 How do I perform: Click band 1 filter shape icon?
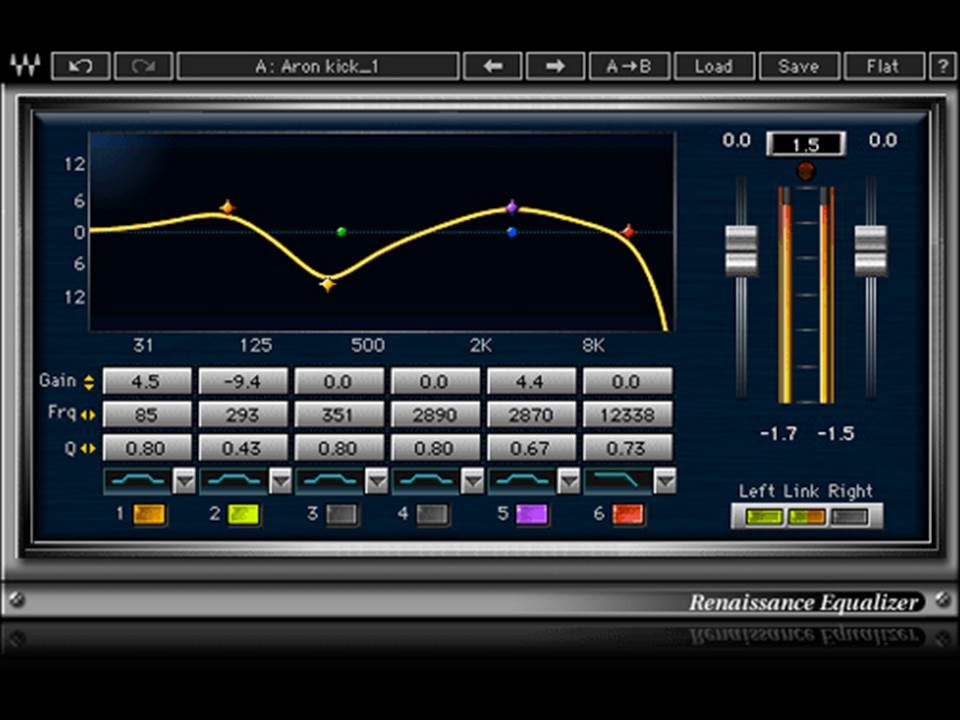pyautogui.click(x=138, y=481)
